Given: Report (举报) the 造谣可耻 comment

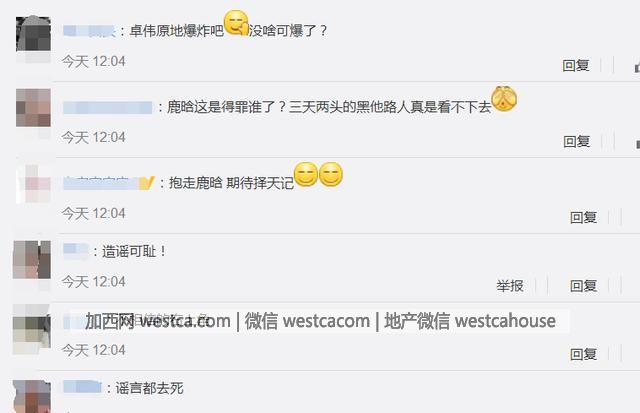Looking at the screenshot, I should point(510,286).
